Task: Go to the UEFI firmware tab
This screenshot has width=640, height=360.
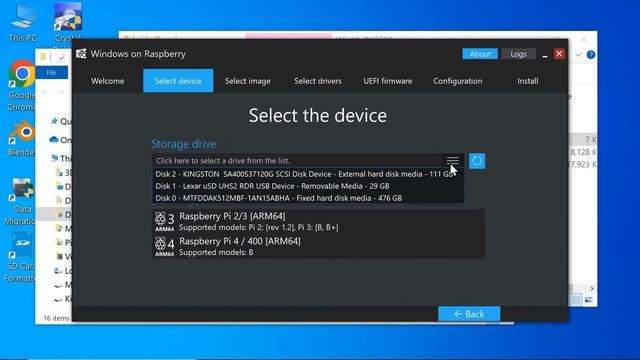Action: pos(388,81)
